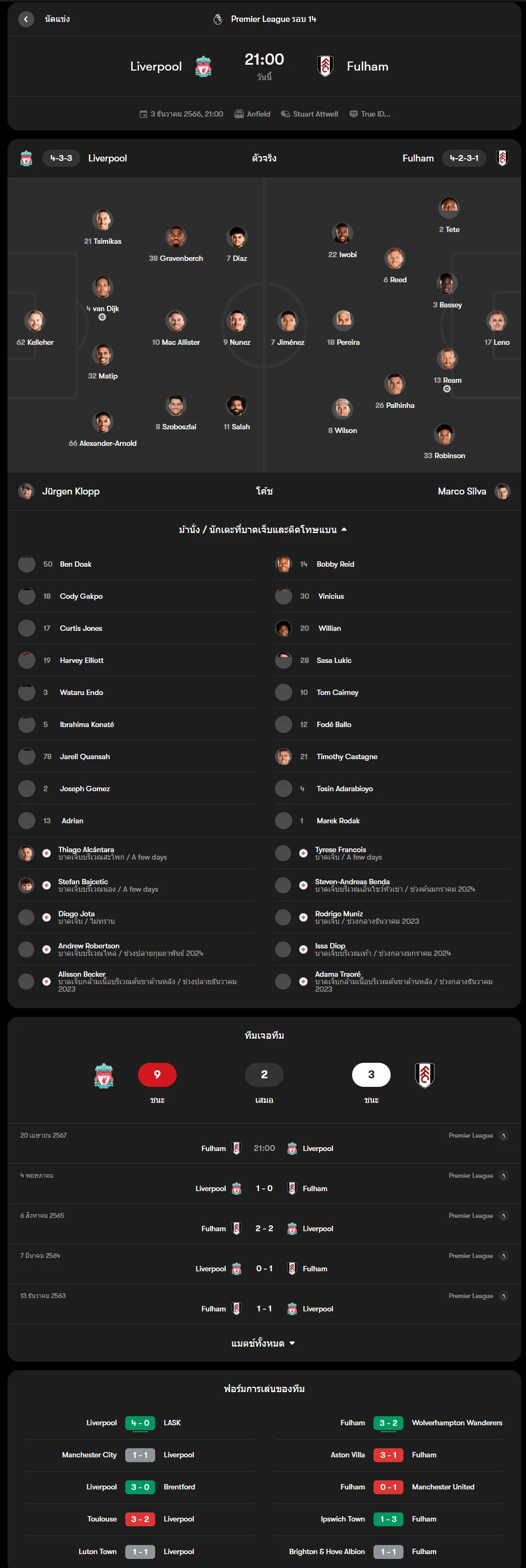
Task: Click the Fulham crest in match header
Action: click(x=325, y=66)
